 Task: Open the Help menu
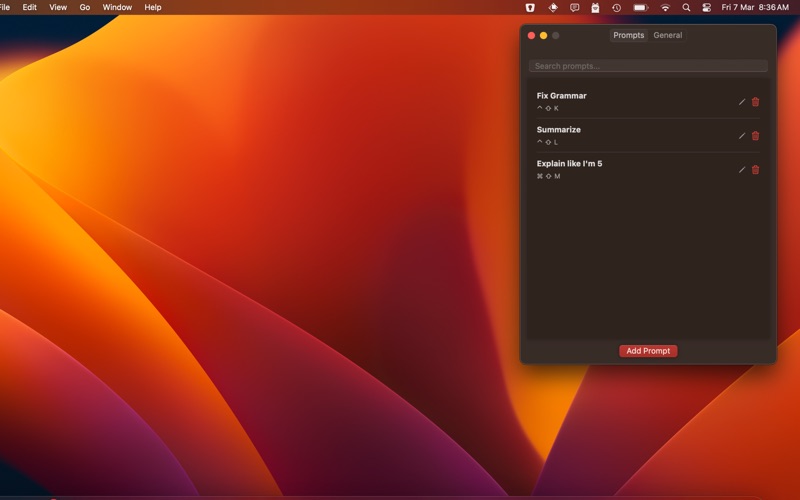153,7
